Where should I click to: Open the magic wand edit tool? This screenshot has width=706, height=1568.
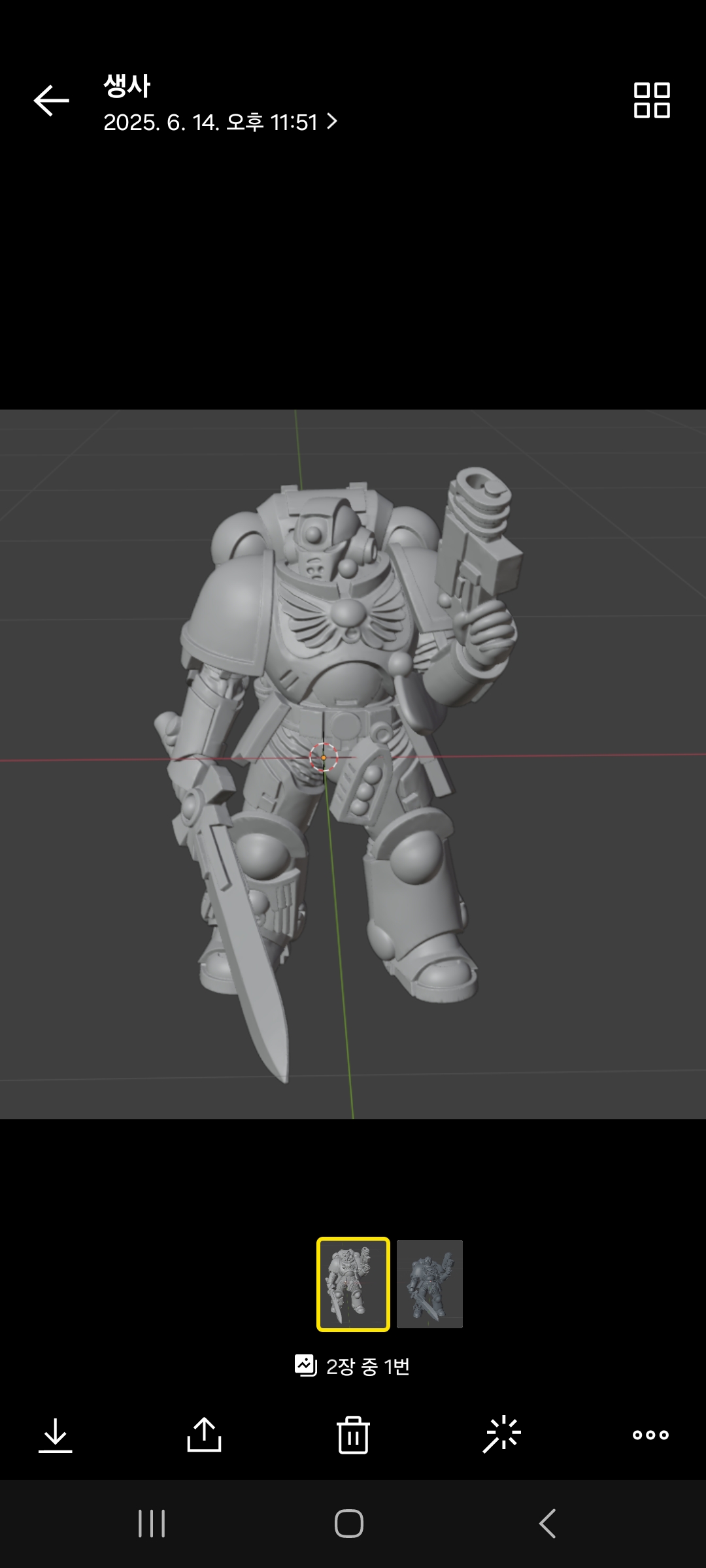pos(502,1435)
